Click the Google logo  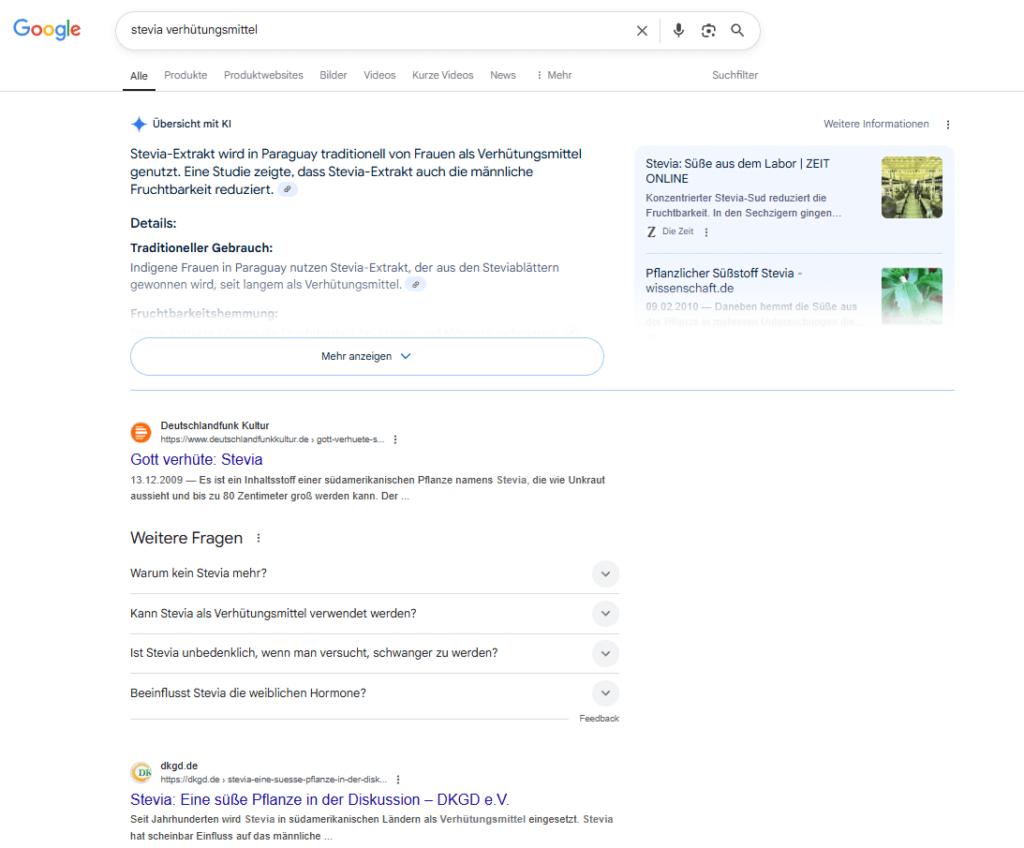(x=47, y=29)
